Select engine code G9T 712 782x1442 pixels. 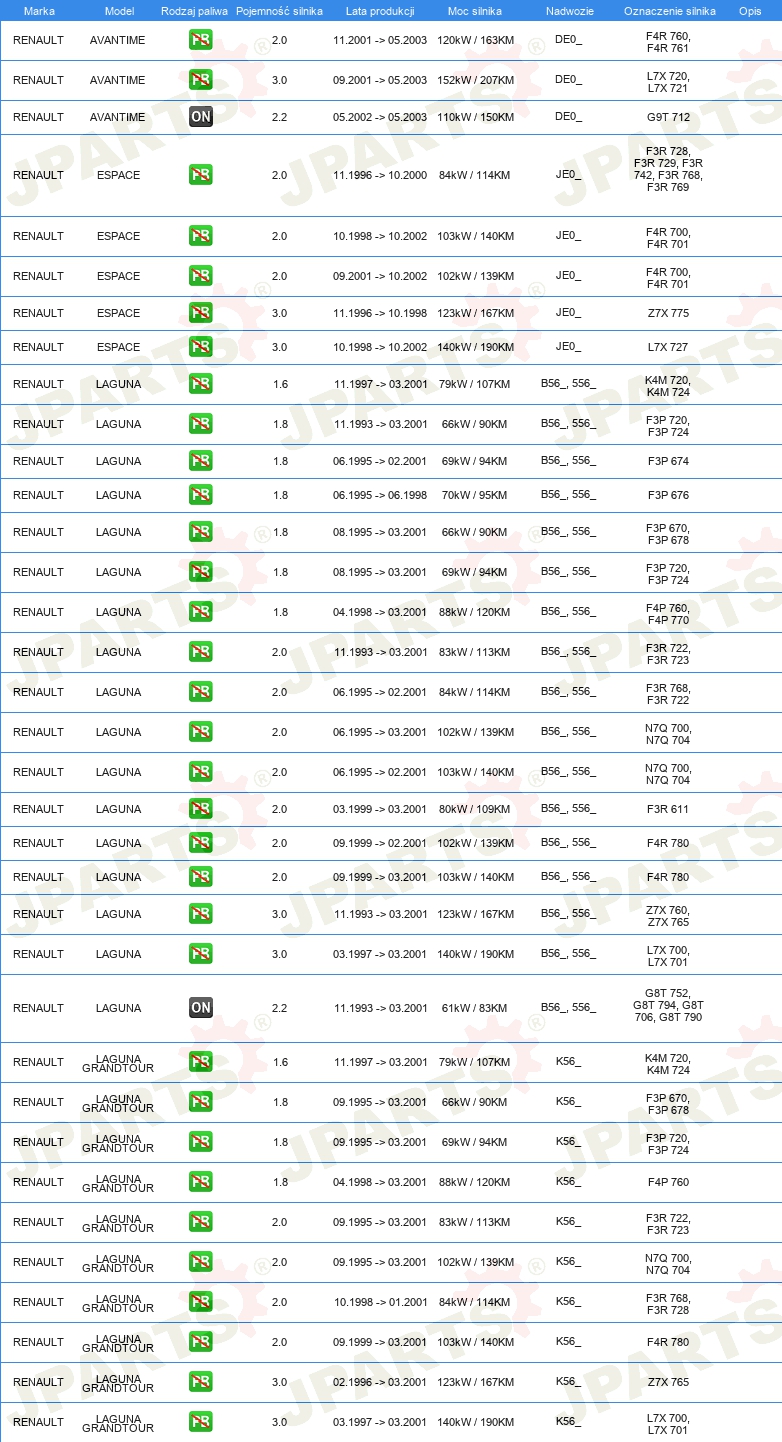[668, 117]
